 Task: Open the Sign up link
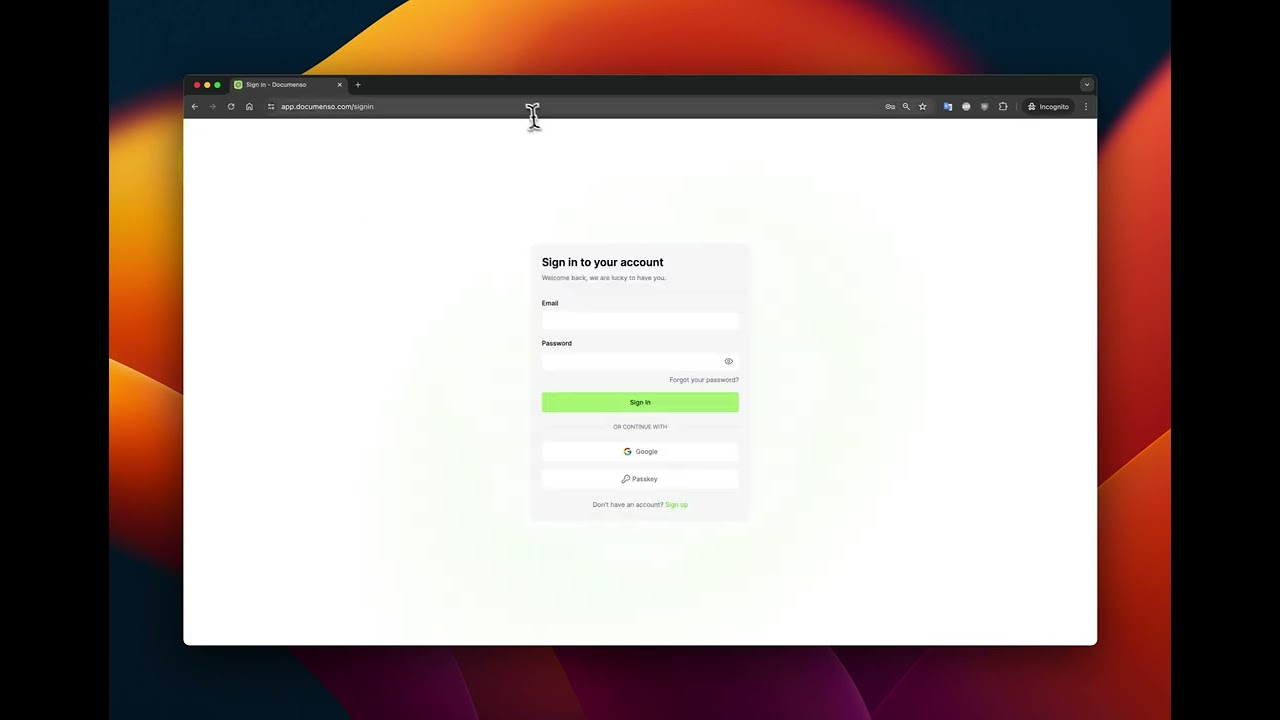(x=676, y=505)
